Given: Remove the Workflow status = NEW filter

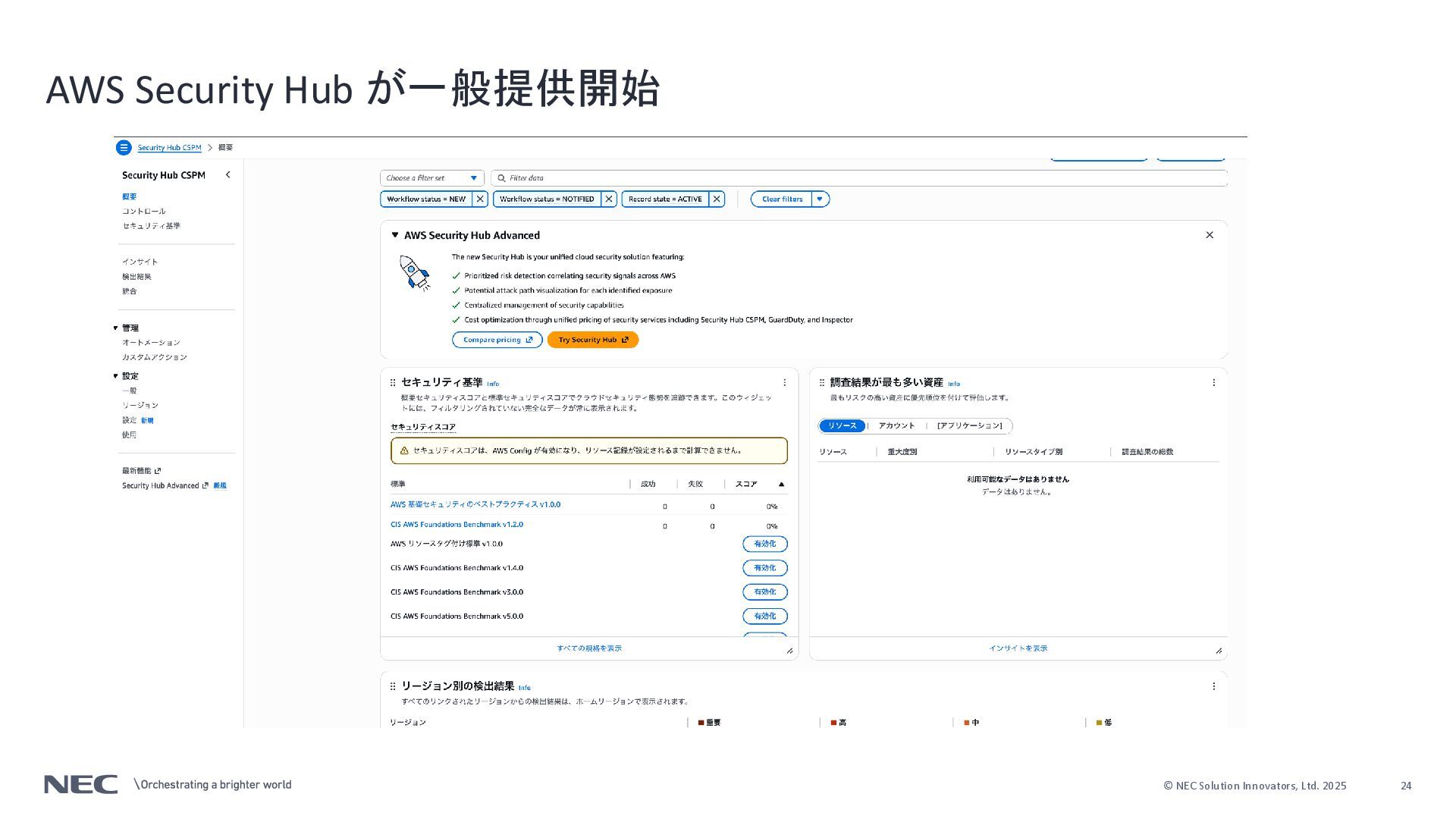Looking at the screenshot, I should point(480,199).
